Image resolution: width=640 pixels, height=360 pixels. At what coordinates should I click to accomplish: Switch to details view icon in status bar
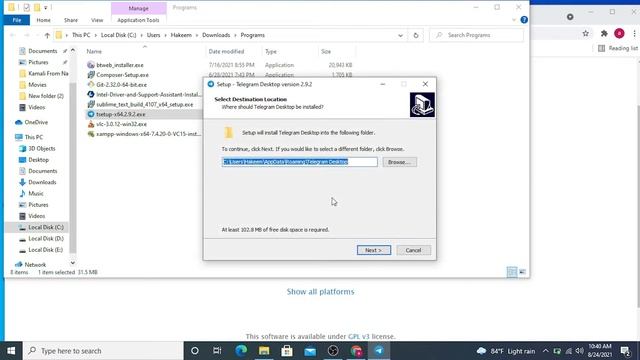(x=511, y=272)
